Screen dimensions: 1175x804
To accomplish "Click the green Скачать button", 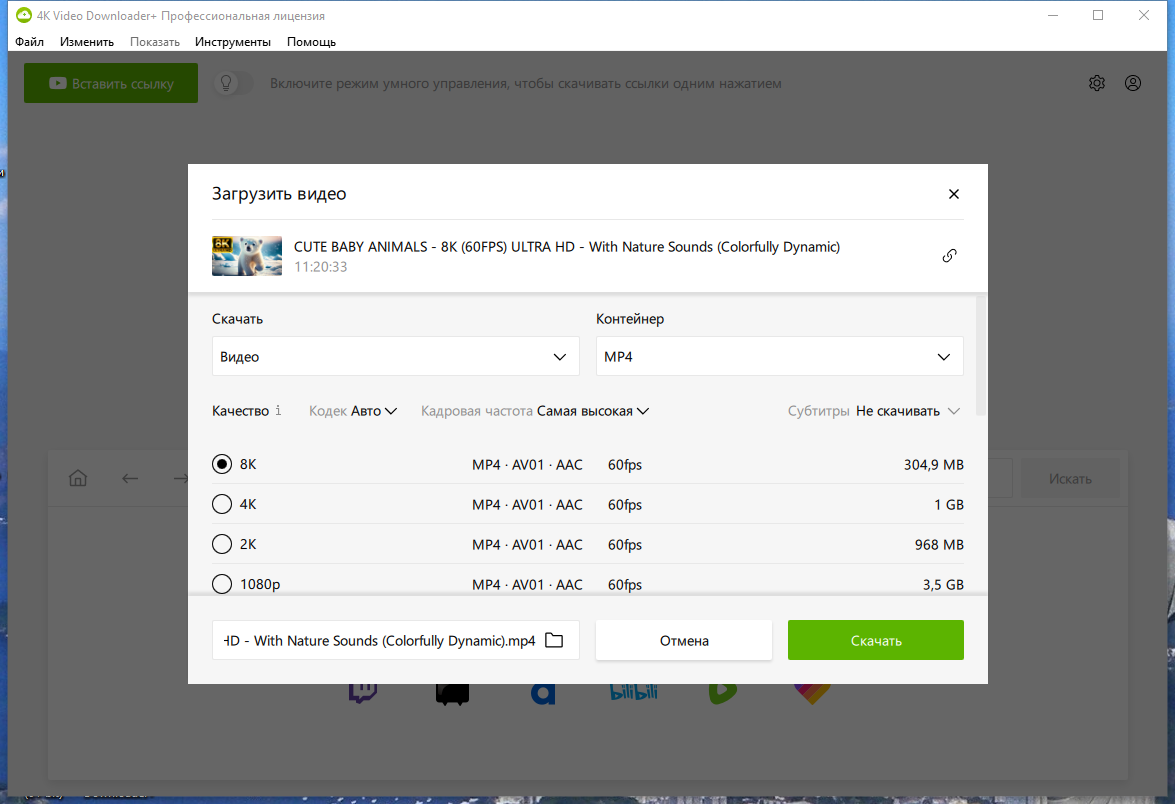I will click(x=875, y=640).
